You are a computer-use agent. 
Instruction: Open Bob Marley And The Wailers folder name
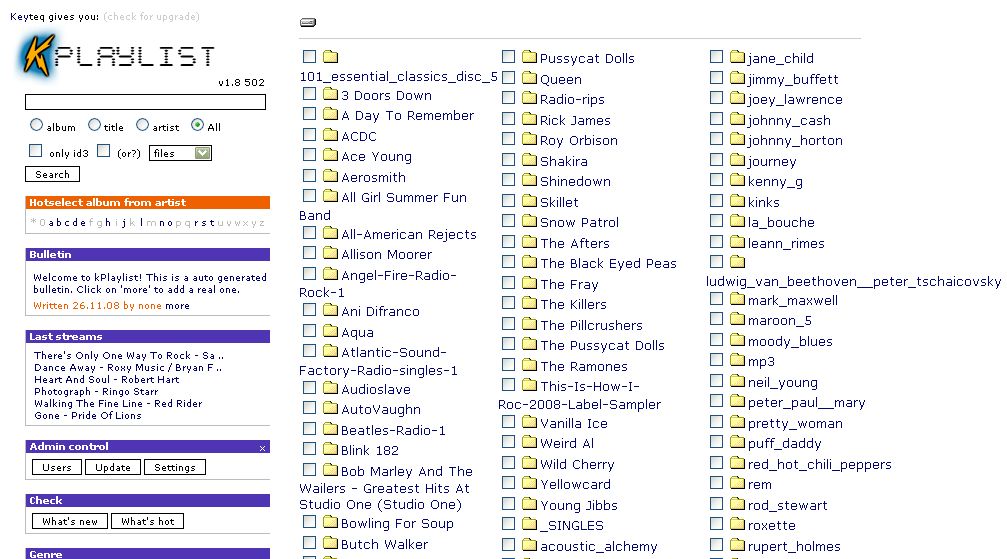(x=385, y=488)
